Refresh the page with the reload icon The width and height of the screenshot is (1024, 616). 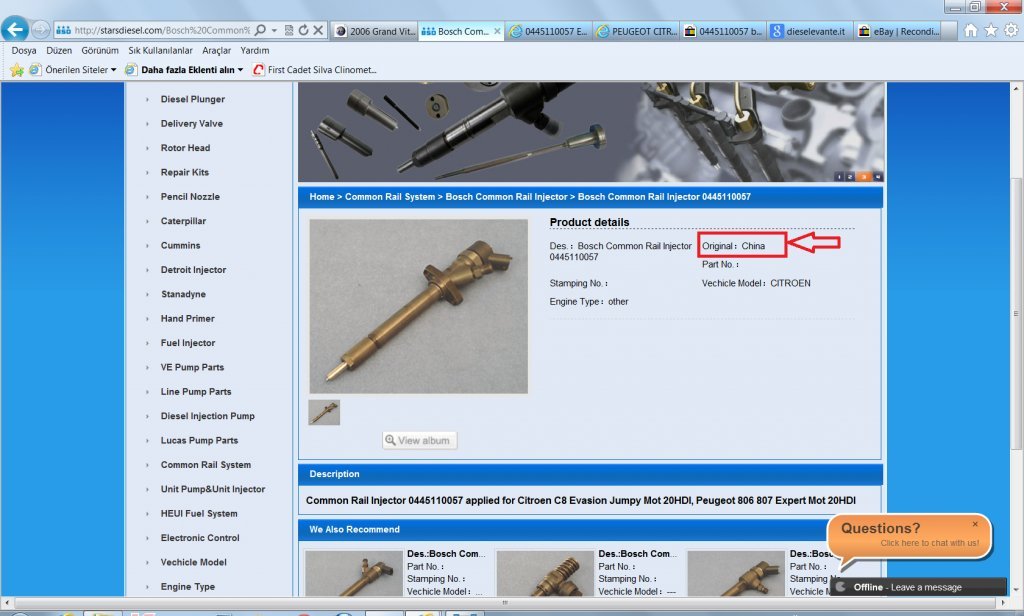[x=303, y=30]
